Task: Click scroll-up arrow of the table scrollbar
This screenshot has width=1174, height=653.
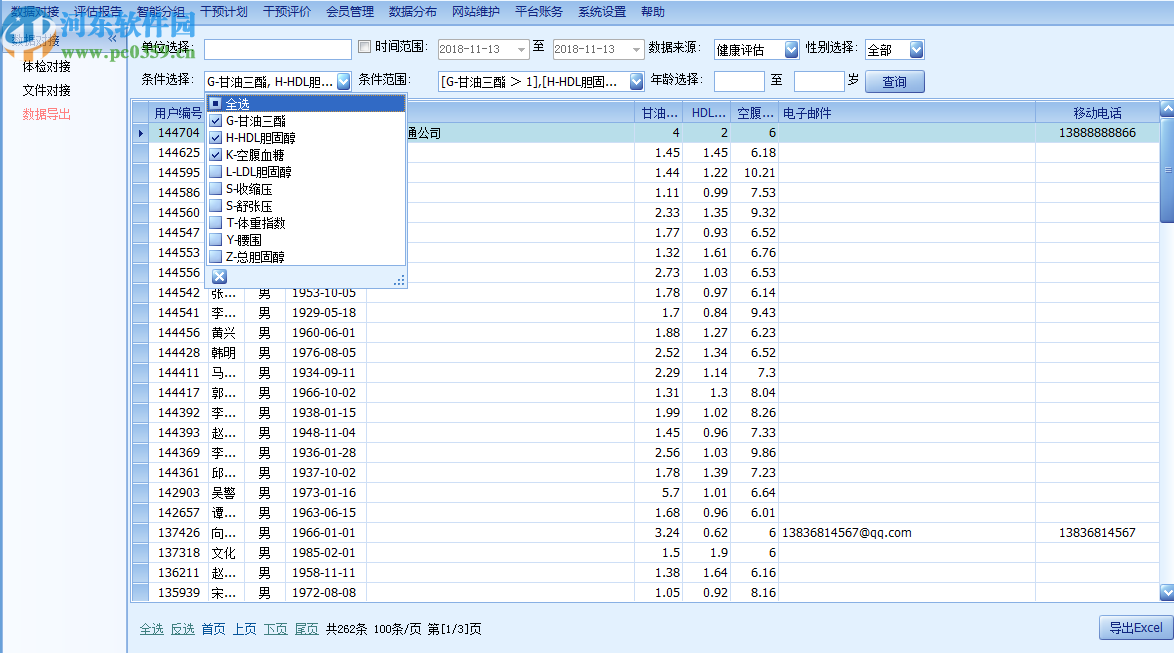Action: pyautogui.click(x=1166, y=109)
